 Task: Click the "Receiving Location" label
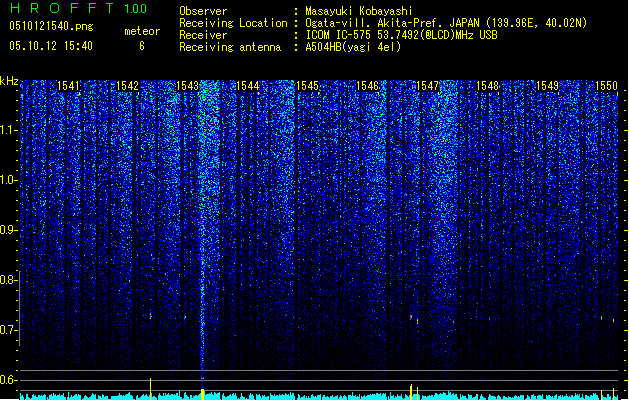coord(233,23)
